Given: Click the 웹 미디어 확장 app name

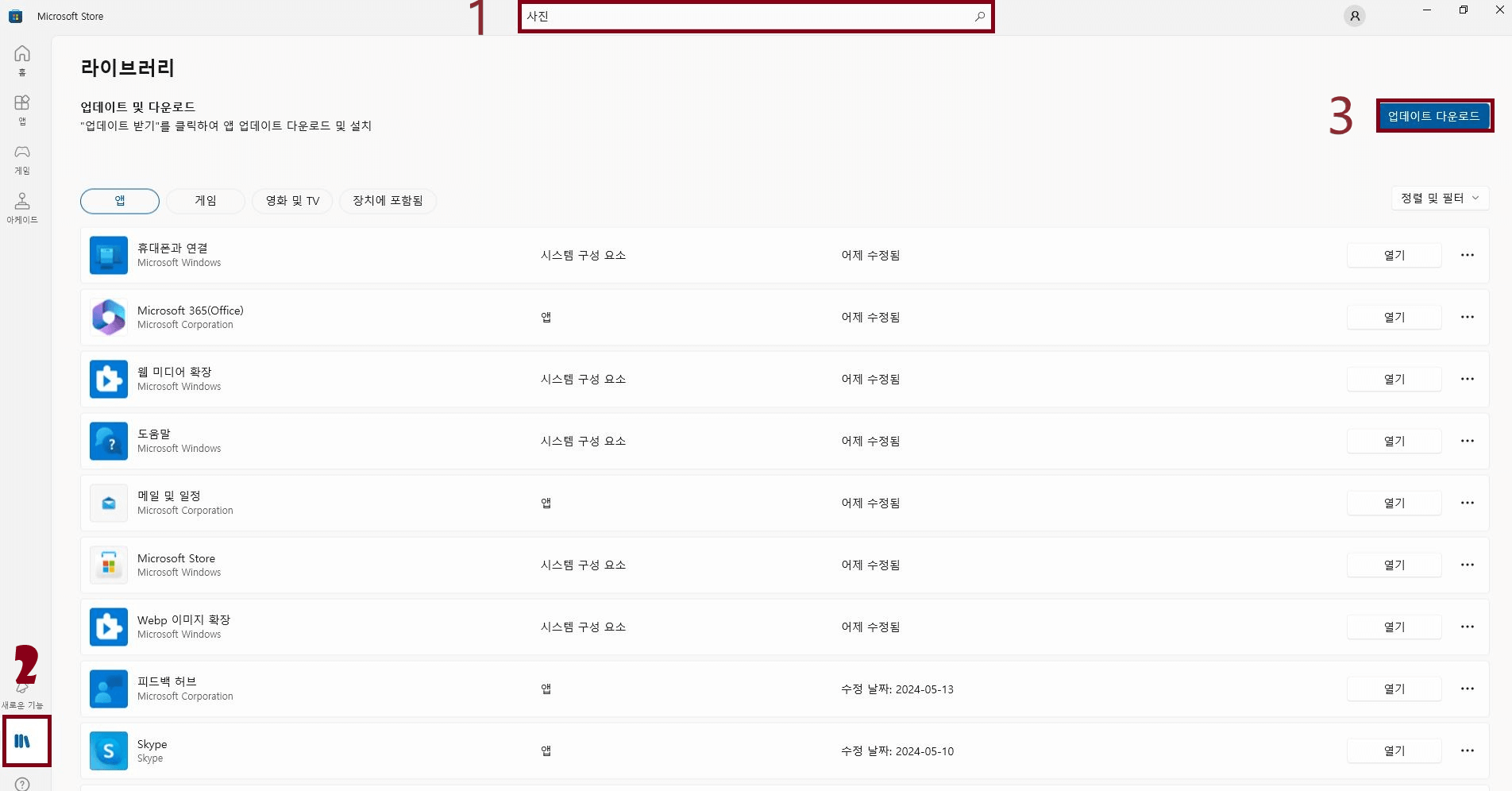Looking at the screenshot, I should click(174, 372).
